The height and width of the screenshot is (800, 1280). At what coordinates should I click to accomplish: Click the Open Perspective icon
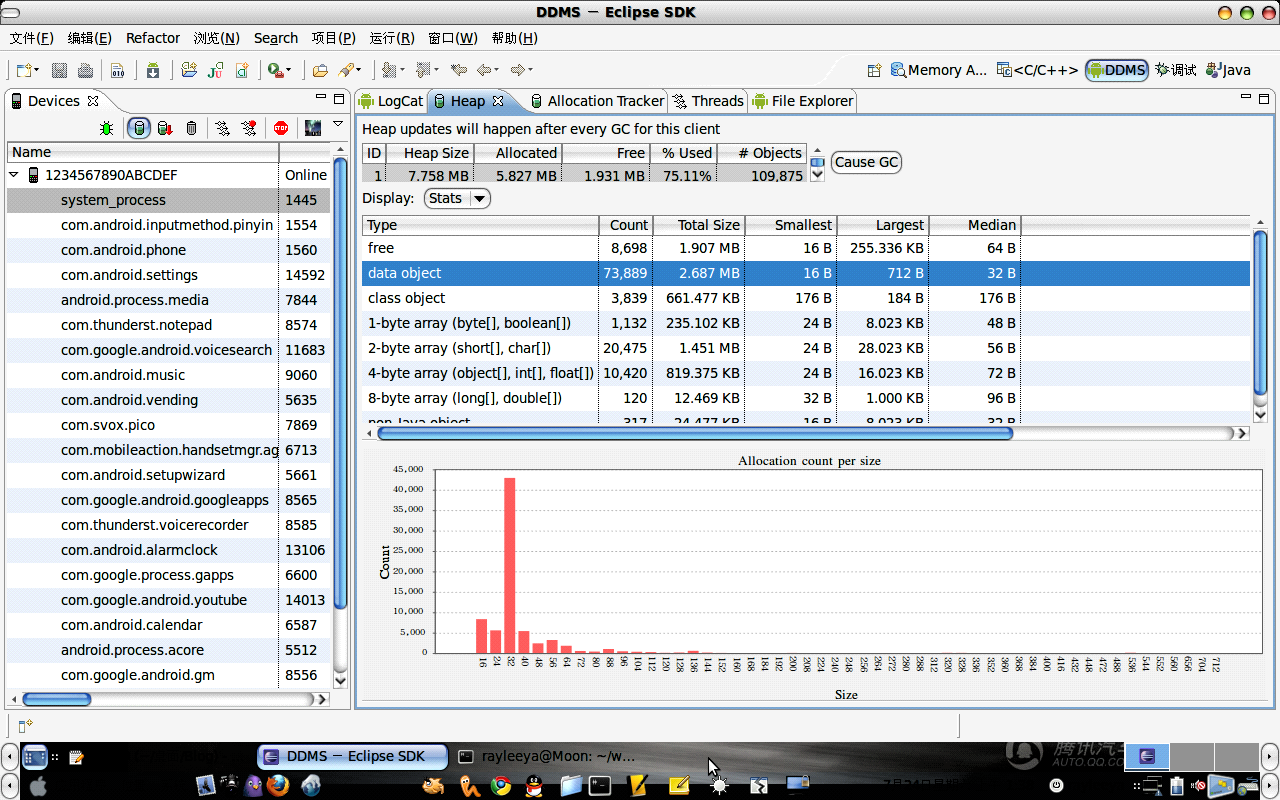coord(874,70)
